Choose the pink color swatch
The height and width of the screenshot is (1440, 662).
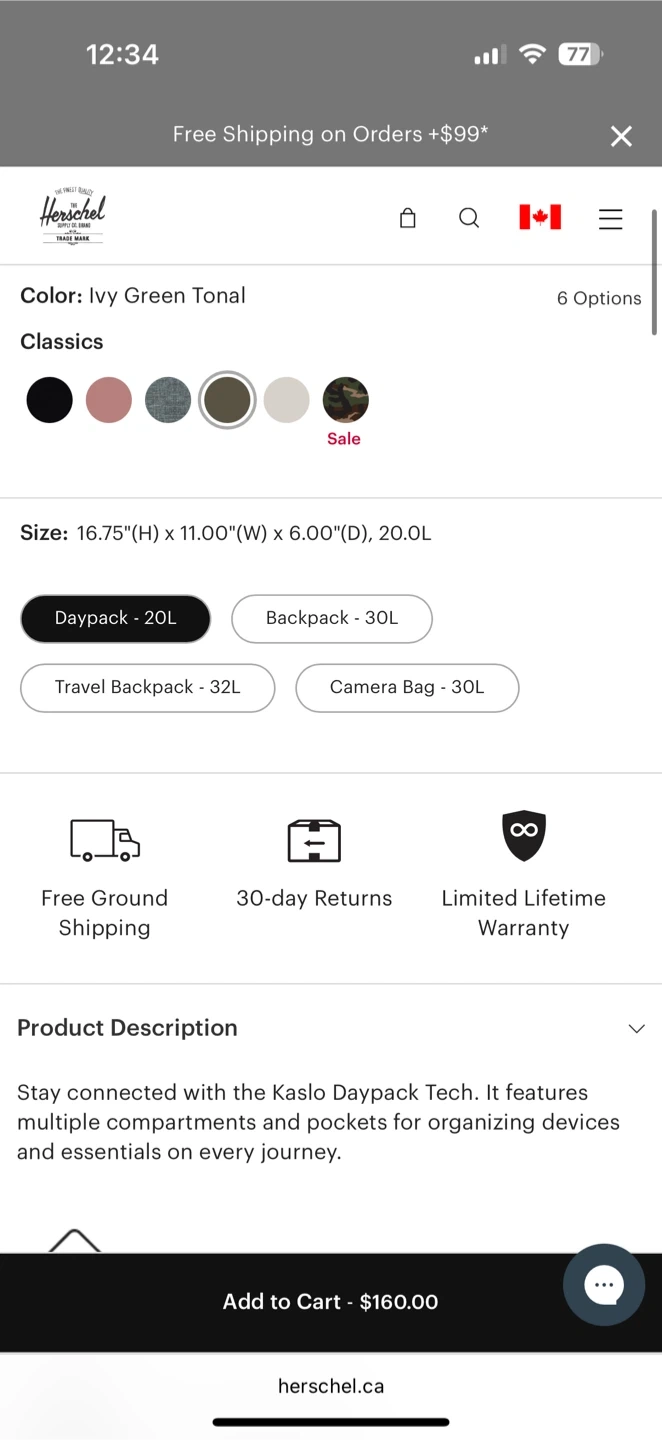coord(109,400)
